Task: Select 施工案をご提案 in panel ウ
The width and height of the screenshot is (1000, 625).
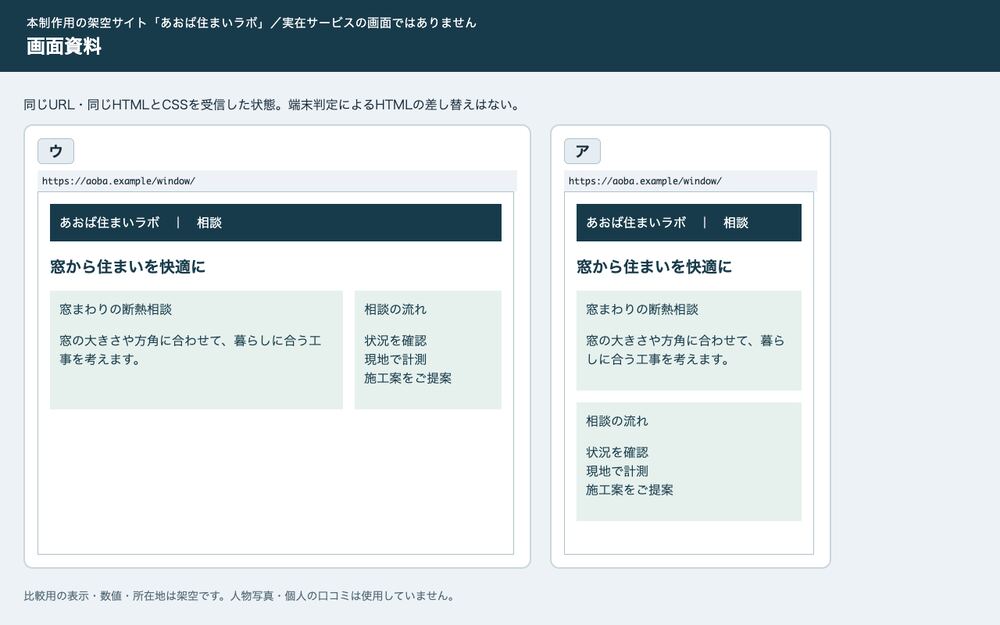Action: pyautogui.click(x=408, y=378)
